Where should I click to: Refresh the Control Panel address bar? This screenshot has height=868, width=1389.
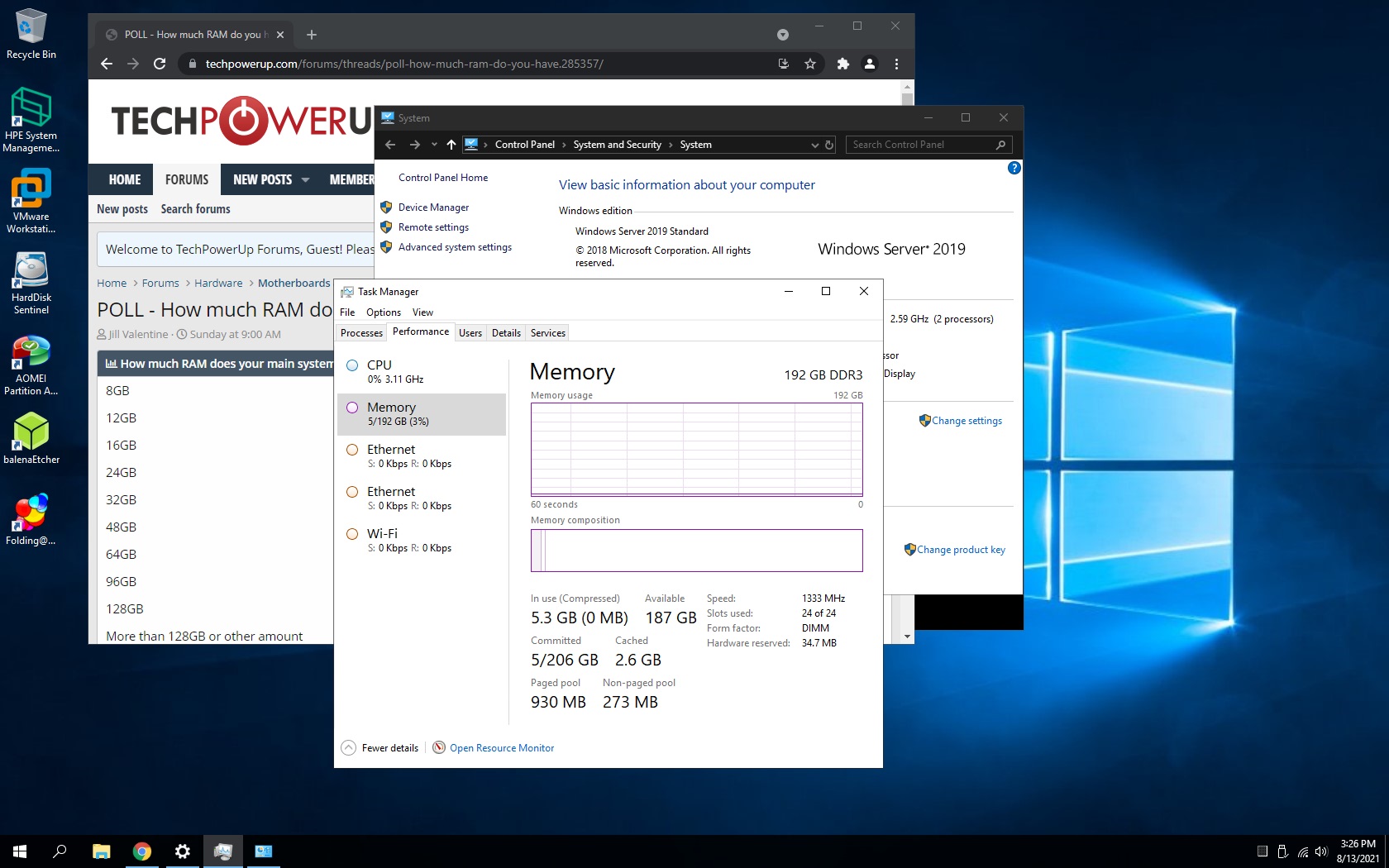pyautogui.click(x=829, y=145)
